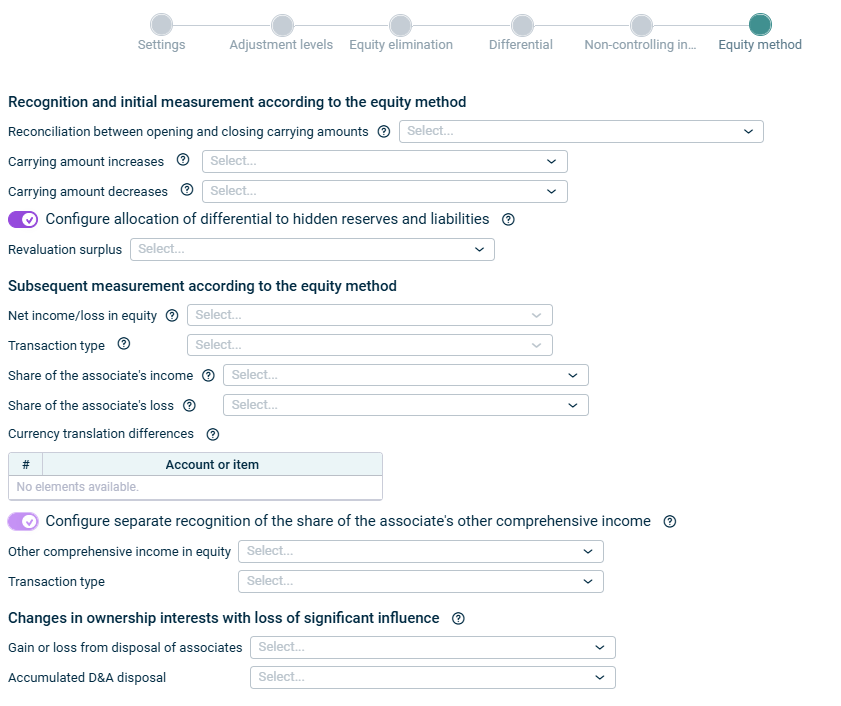Viewport: 841px width, 706px height.
Task: Open Accumulated D&A disposal dropdown
Action: [432, 677]
